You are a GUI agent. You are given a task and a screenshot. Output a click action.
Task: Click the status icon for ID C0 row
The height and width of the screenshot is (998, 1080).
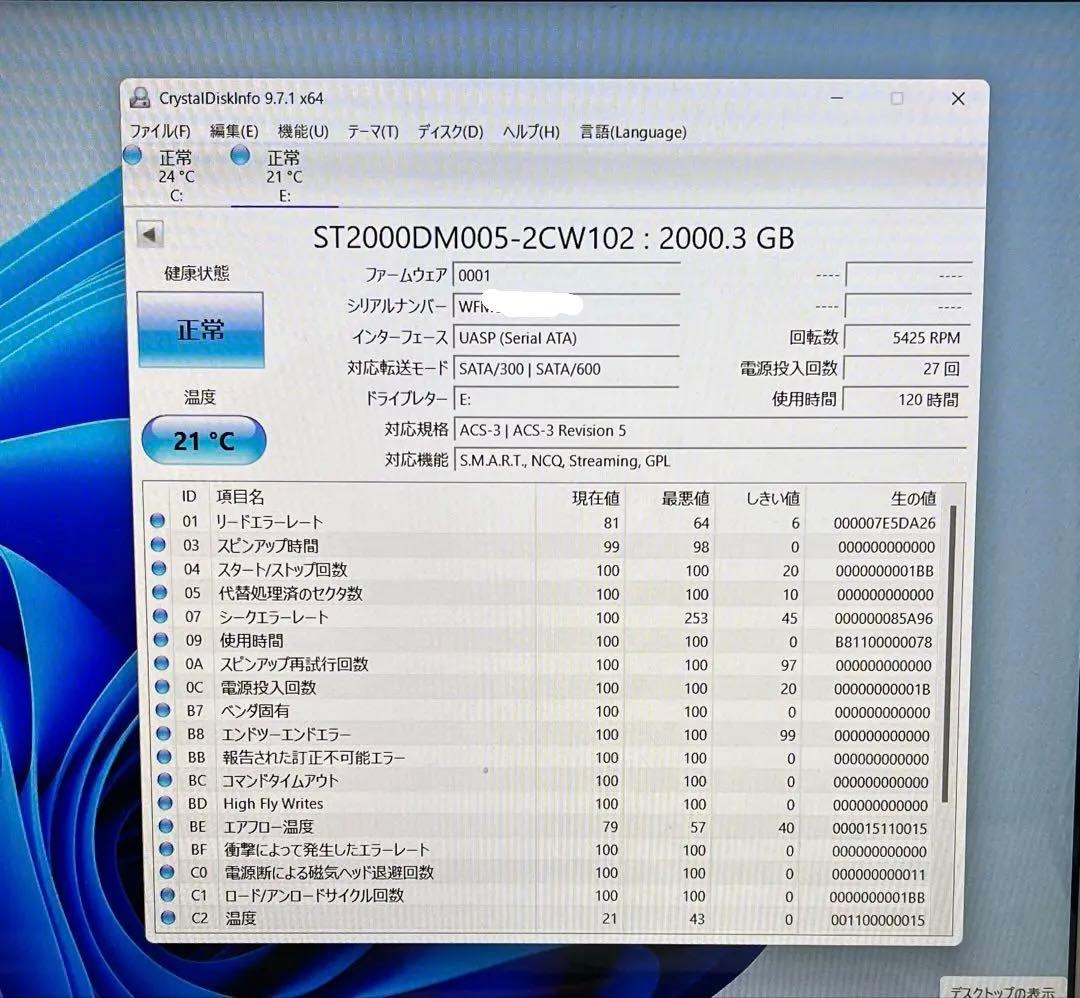[x=167, y=871]
